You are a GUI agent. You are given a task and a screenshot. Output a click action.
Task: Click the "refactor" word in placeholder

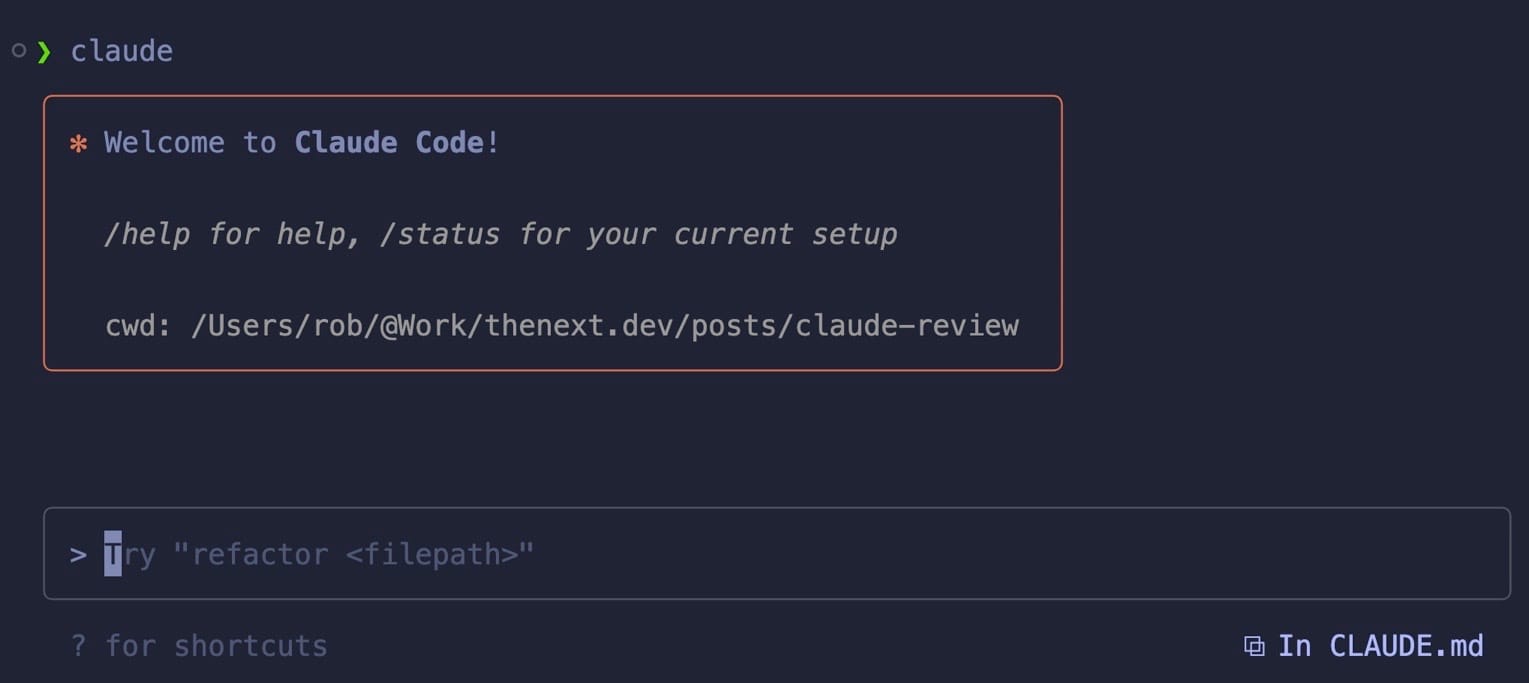click(259, 554)
